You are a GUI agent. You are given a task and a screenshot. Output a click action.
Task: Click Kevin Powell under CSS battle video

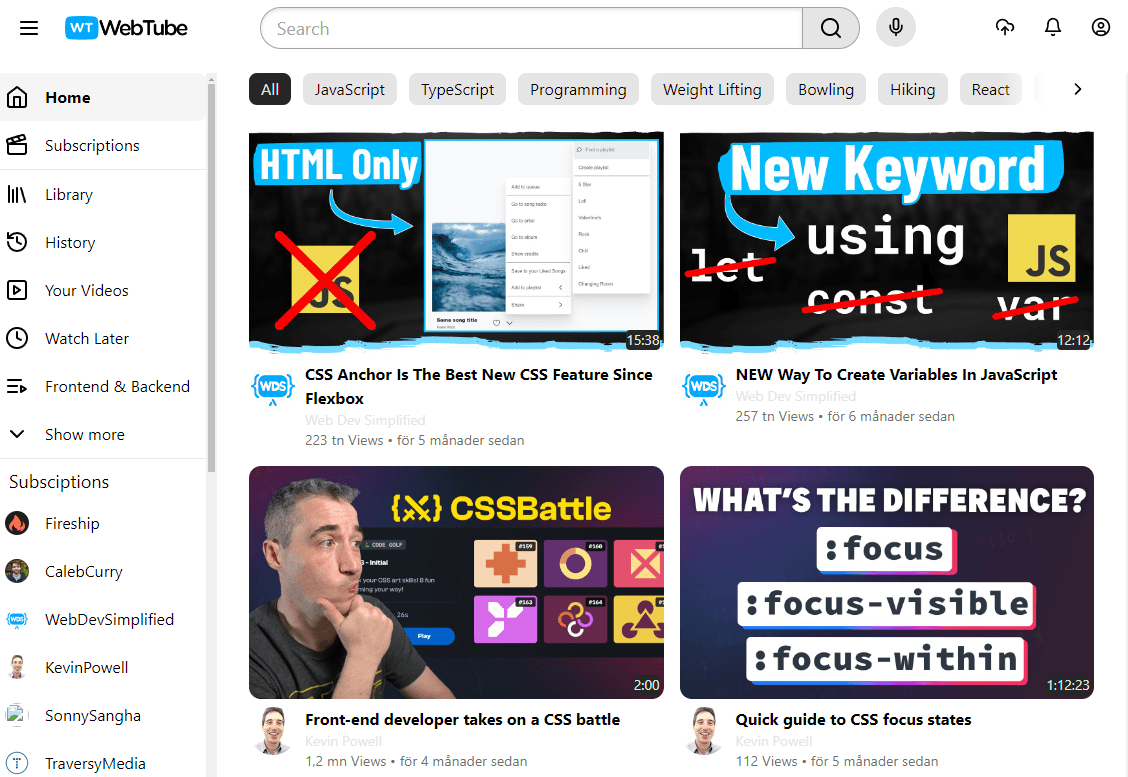(x=343, y=741)
